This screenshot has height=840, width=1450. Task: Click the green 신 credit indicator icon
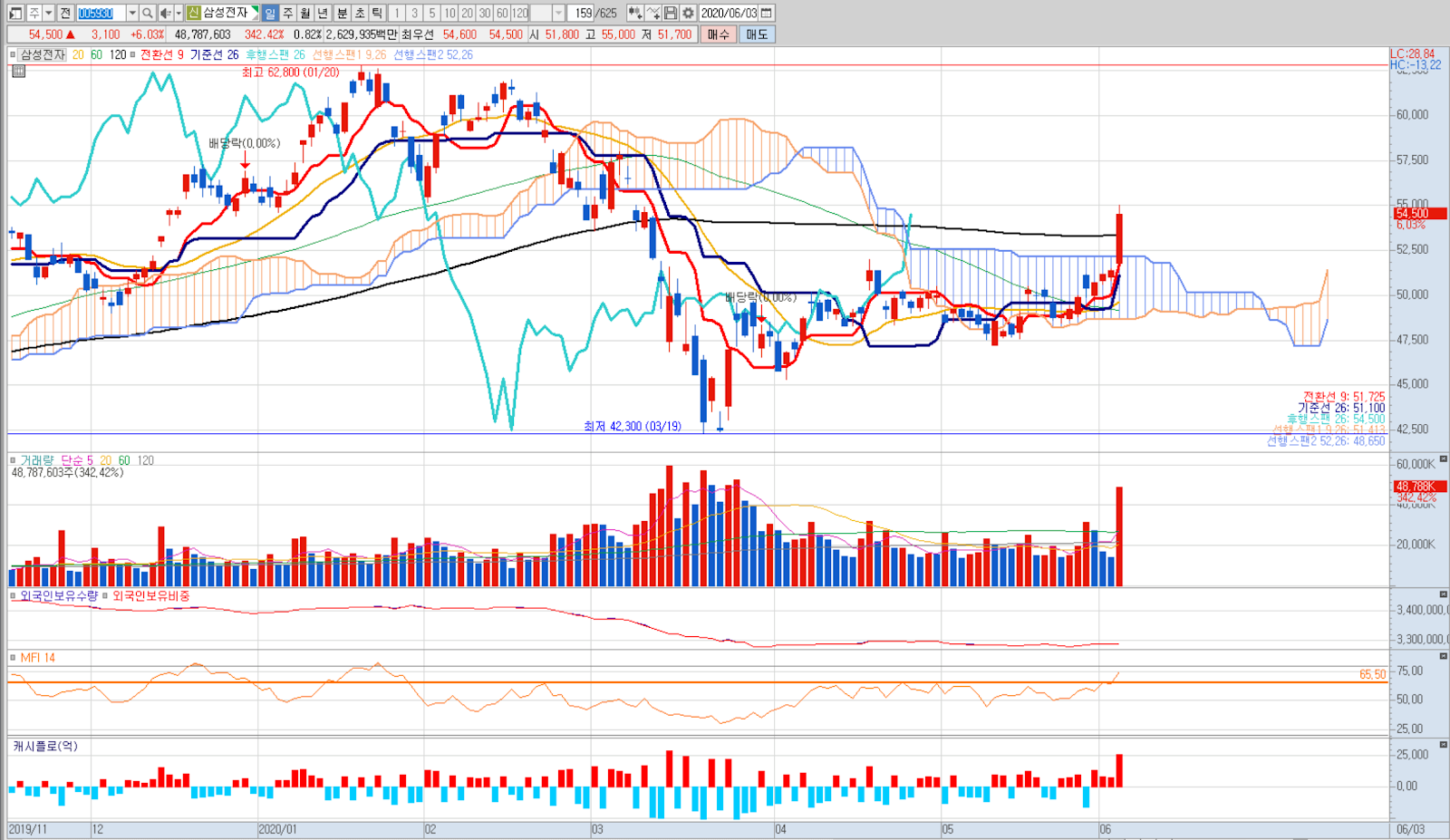pos(193,13)
